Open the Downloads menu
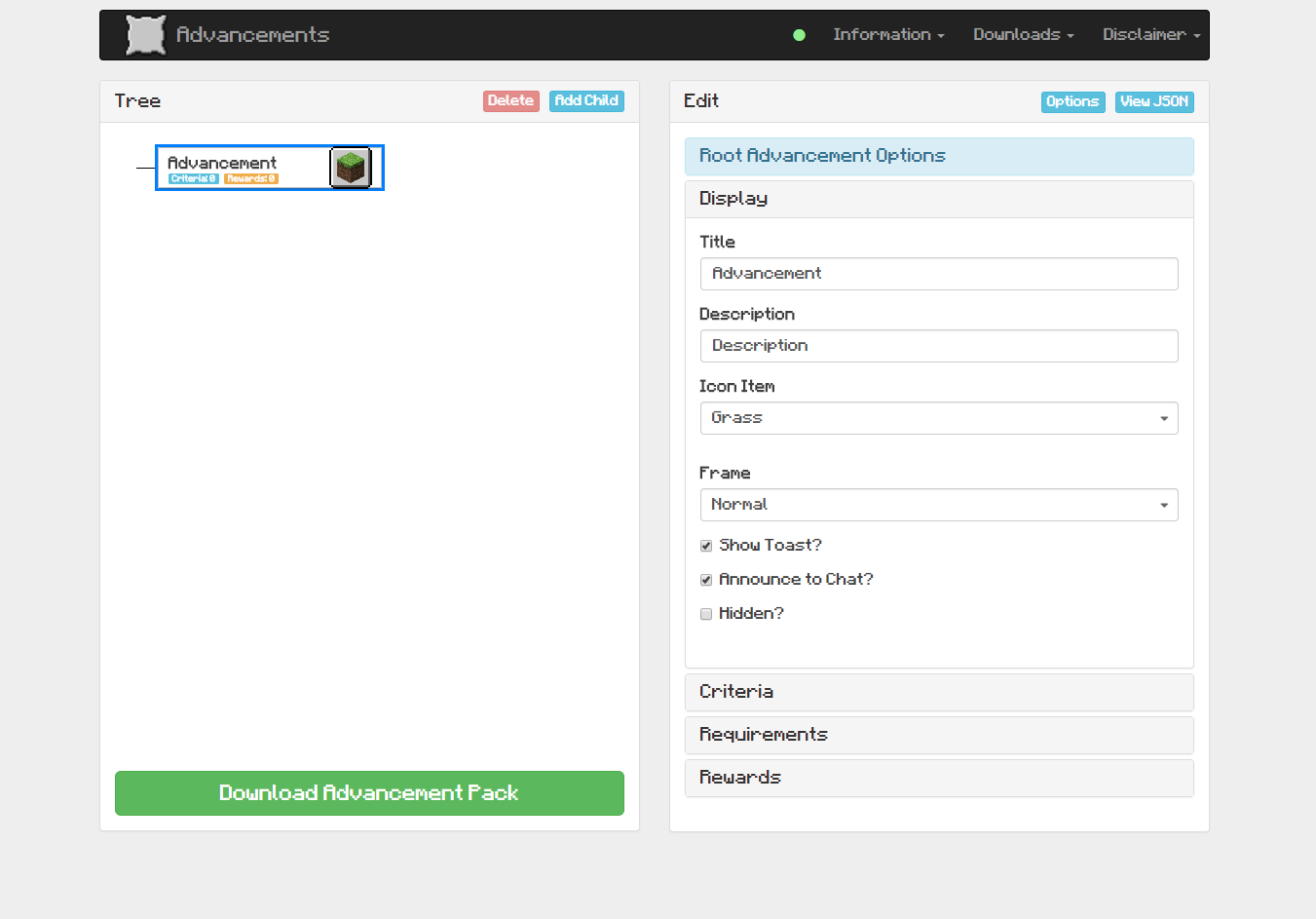1316x919 pixels. [1023, 35]
